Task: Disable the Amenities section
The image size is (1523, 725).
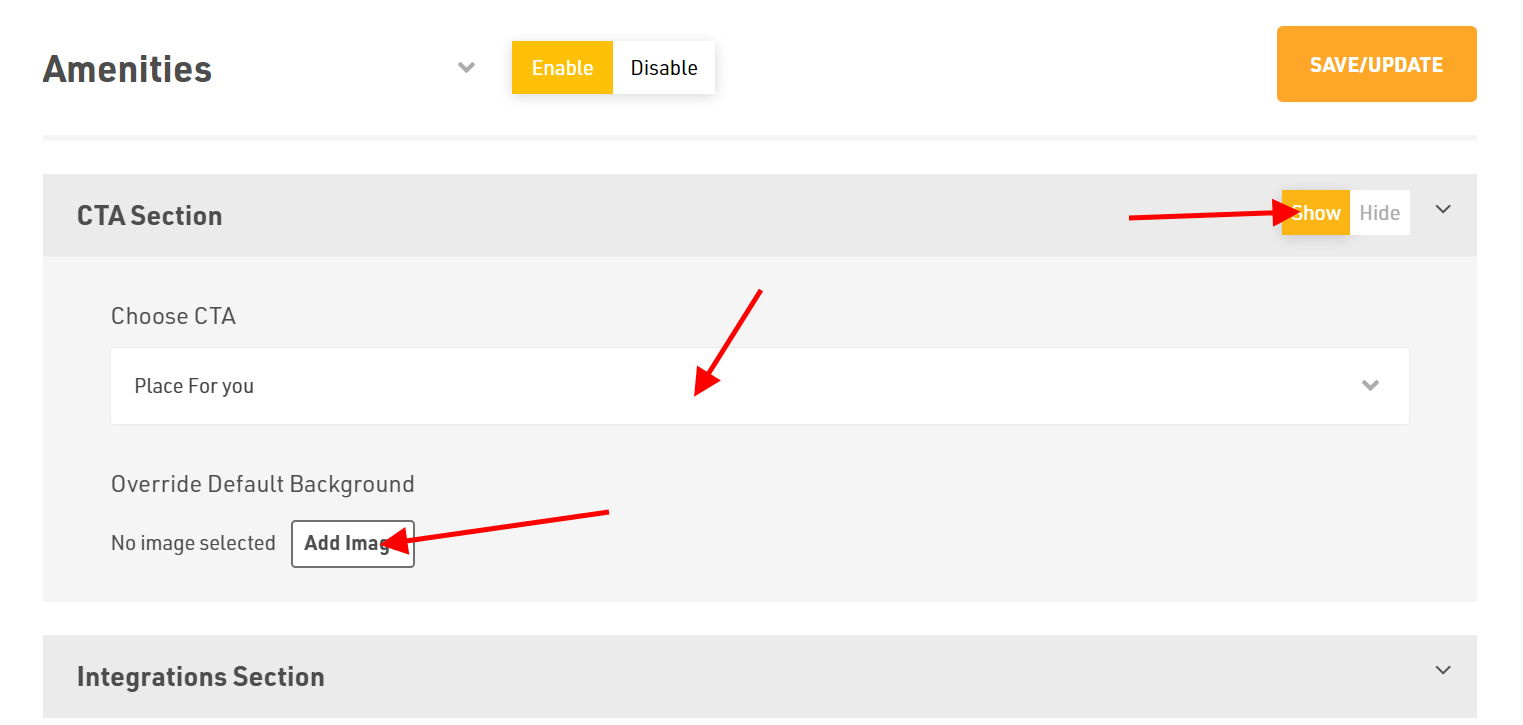Action: (x=664, y=68)
